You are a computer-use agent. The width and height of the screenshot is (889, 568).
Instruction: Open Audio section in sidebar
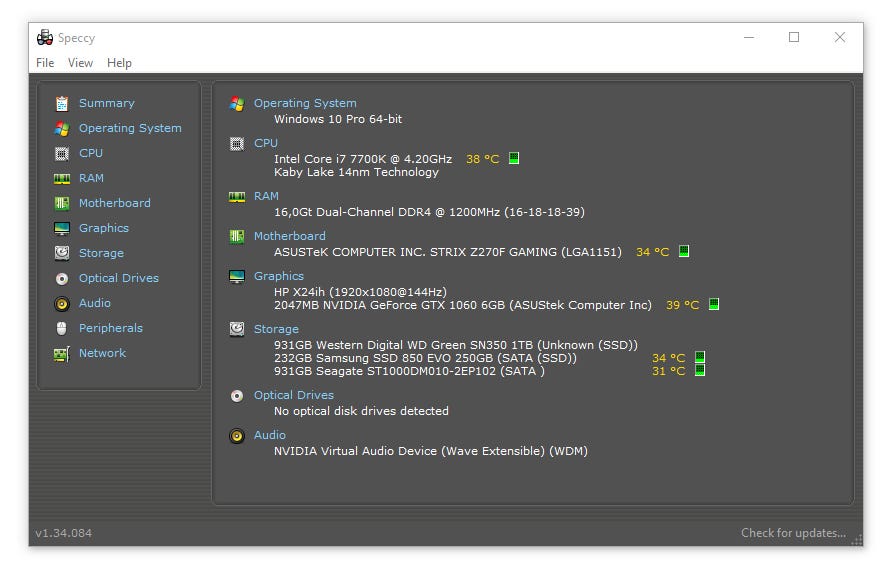(x=95, y=303)
